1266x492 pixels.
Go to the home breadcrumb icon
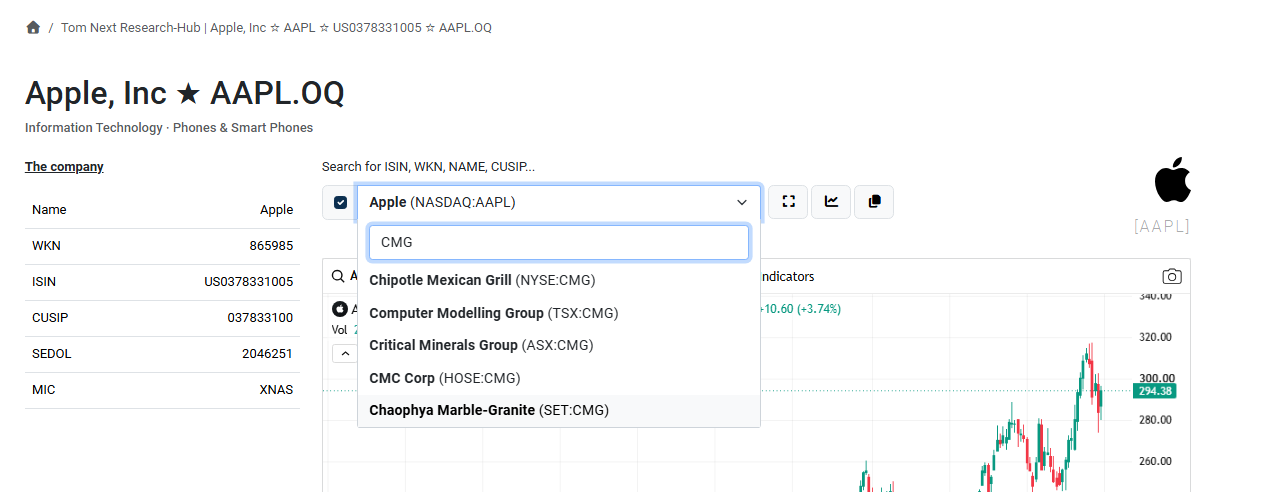click(33, 27)
